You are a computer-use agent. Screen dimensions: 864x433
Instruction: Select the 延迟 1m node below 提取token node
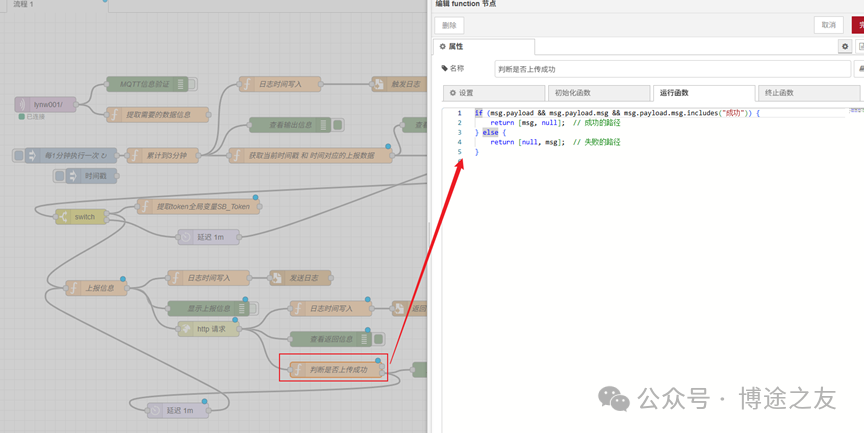(208, 237)
